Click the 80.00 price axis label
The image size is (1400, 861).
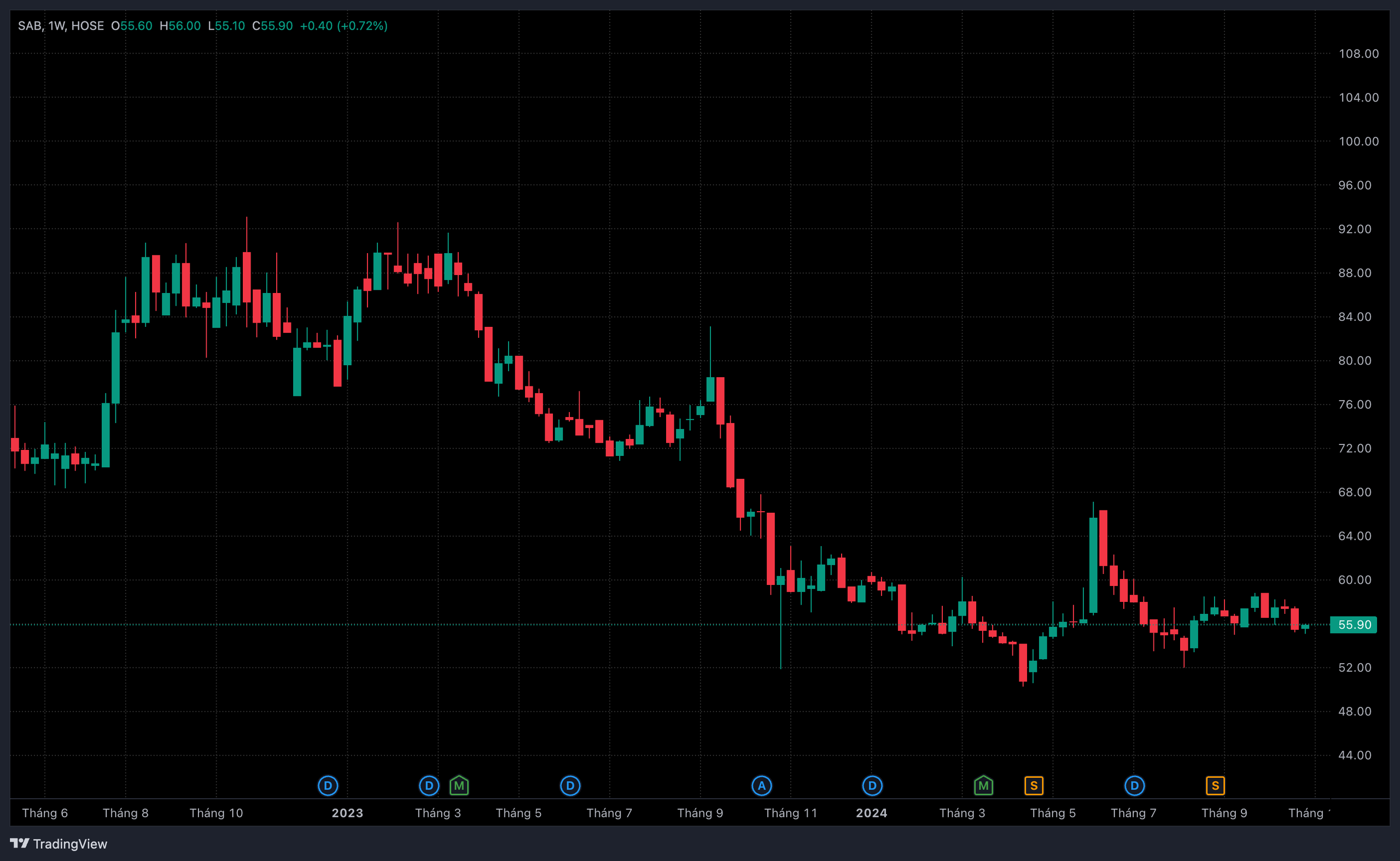(1355, 360)
